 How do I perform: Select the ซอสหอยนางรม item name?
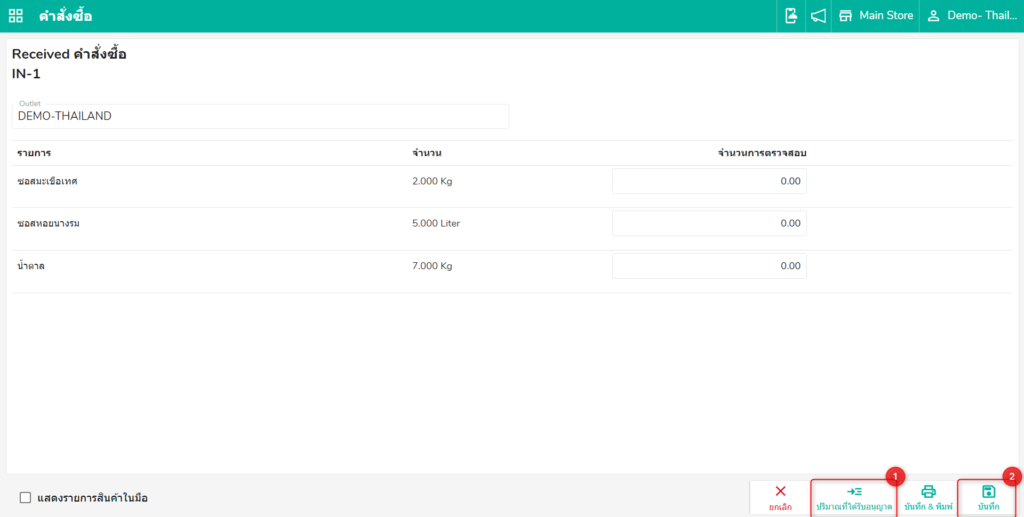[x=49, y=223]
